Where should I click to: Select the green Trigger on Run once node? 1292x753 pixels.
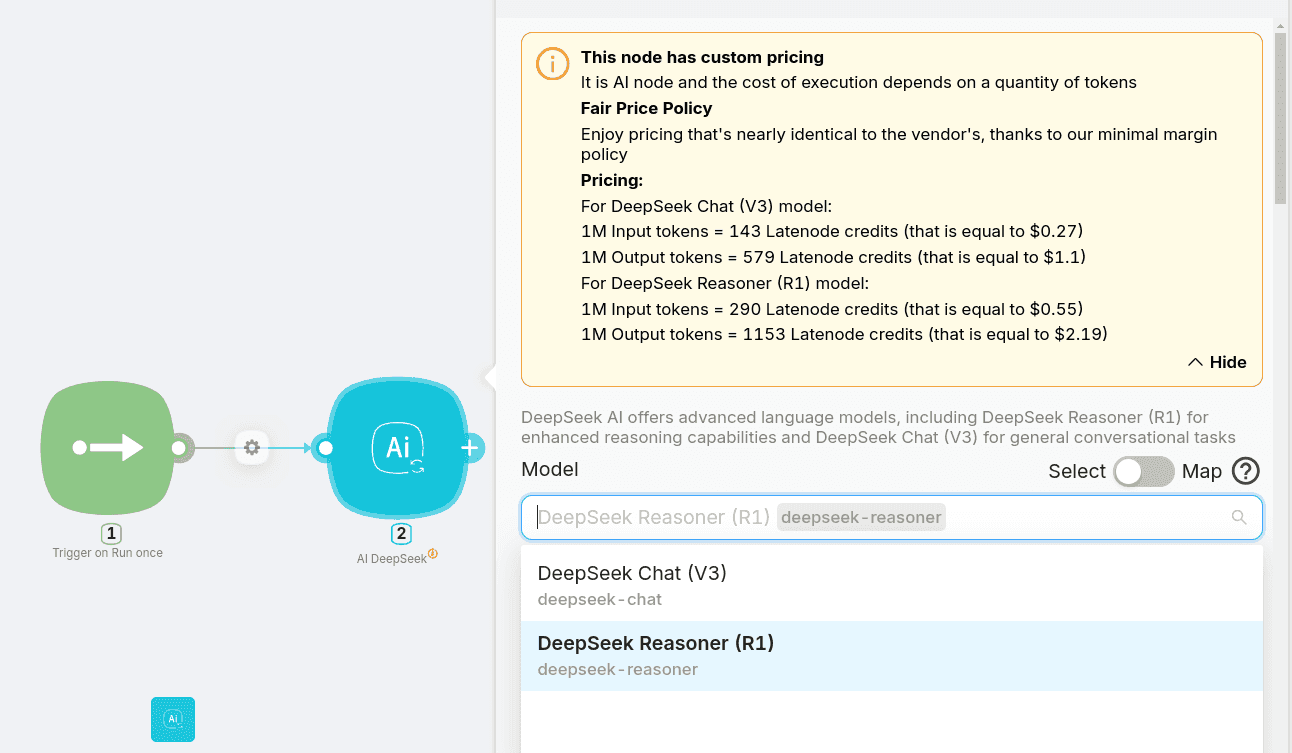(x=107, y=448)
